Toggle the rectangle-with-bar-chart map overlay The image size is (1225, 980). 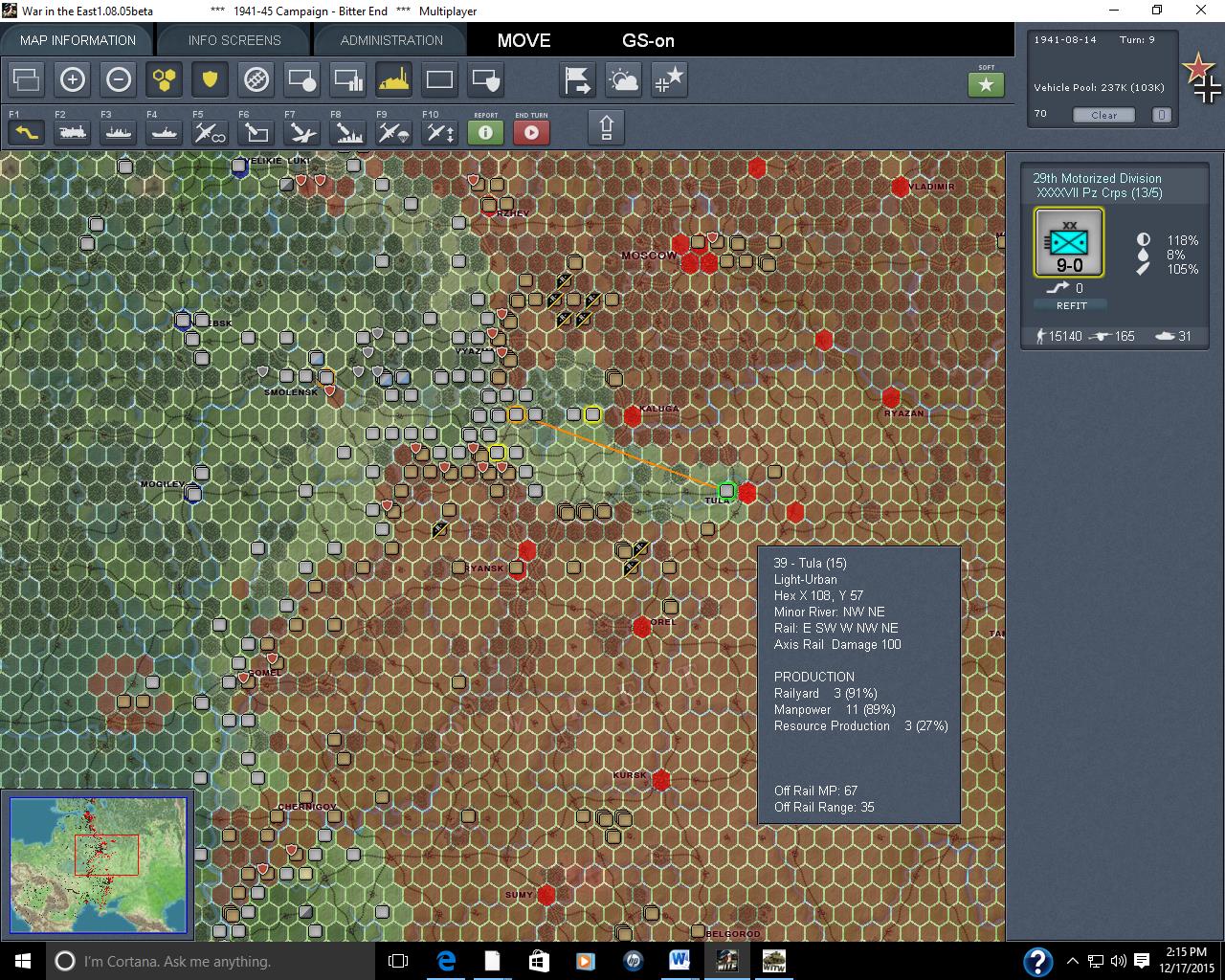click(x=348, y=80)
